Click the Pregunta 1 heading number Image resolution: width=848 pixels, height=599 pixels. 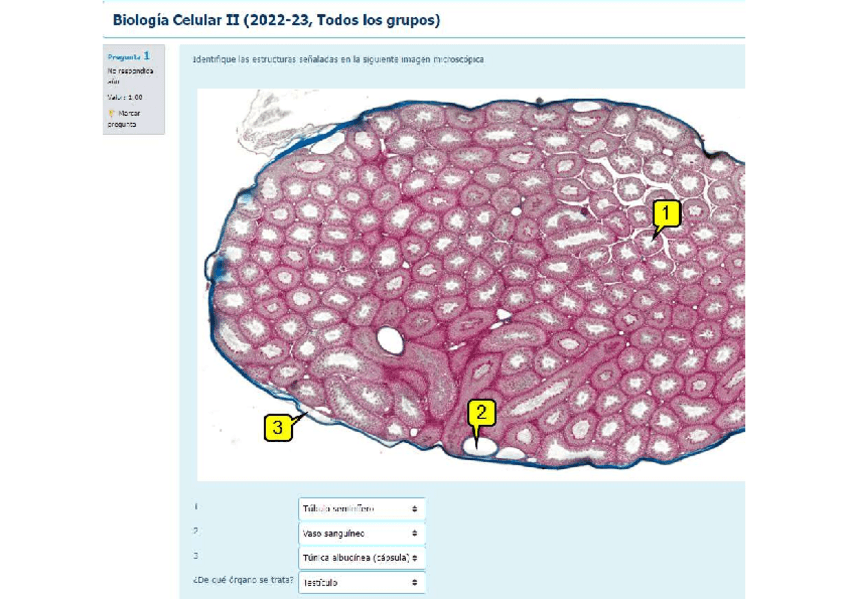click(x=146, y=56)
